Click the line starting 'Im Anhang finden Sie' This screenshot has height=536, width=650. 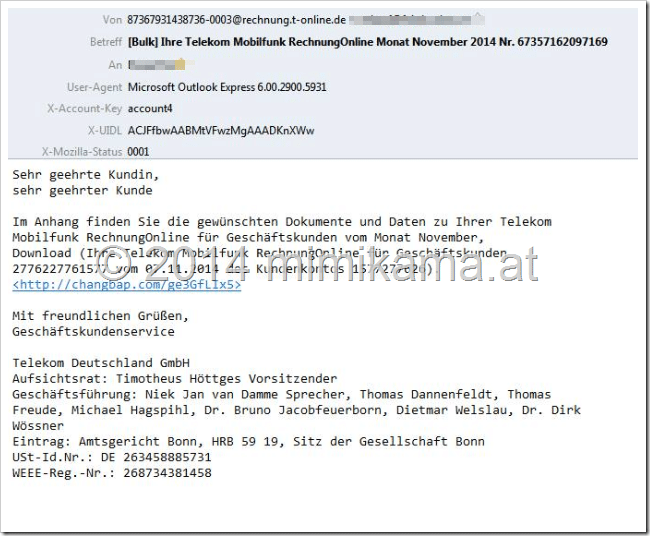282,222
